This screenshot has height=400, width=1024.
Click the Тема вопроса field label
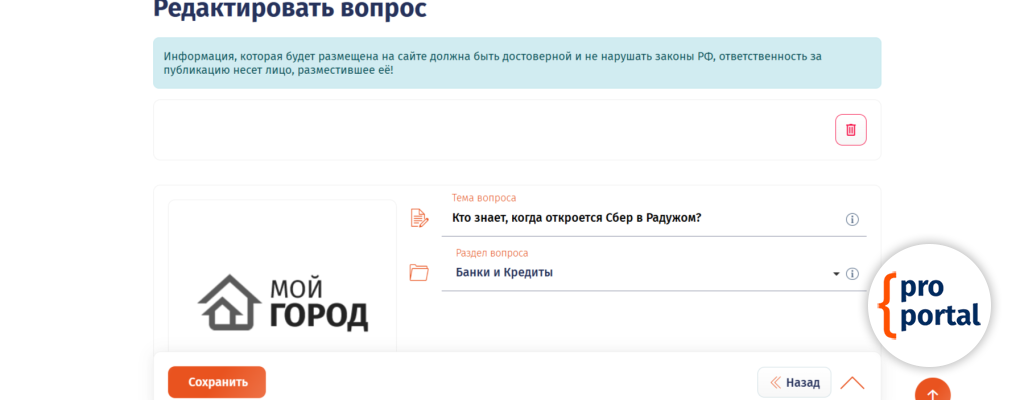pyautogui.click(x=484, y=198)
